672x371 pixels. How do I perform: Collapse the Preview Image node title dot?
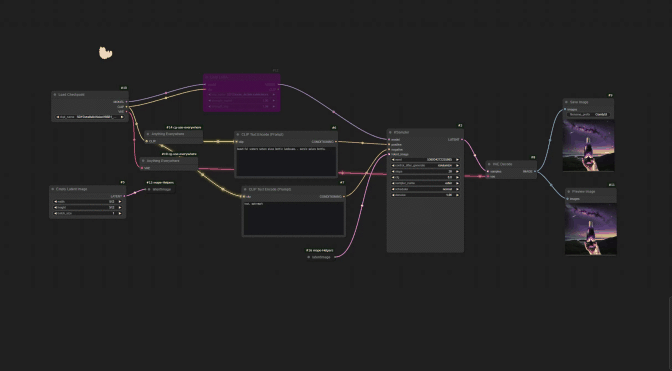(569, 191)
